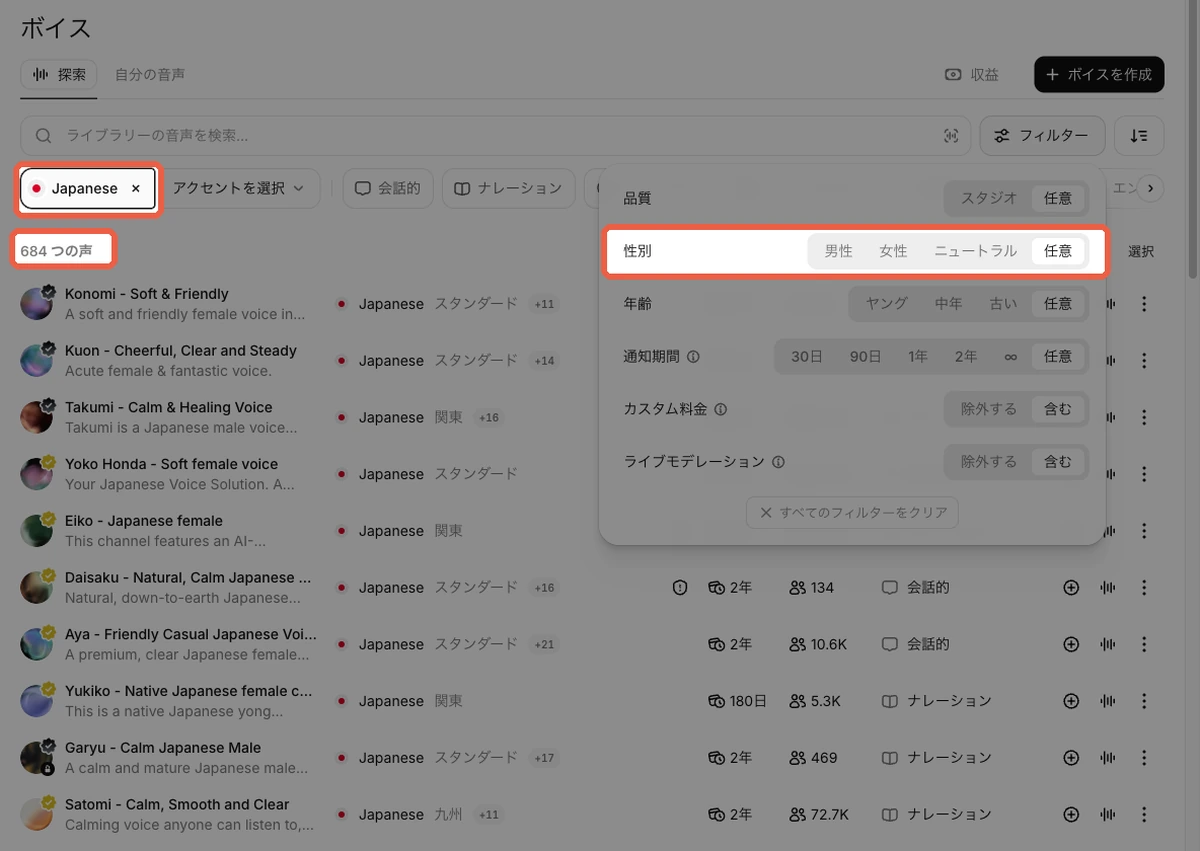
Task: Set live moderation to 除外する
Action: tap(989, 462)
